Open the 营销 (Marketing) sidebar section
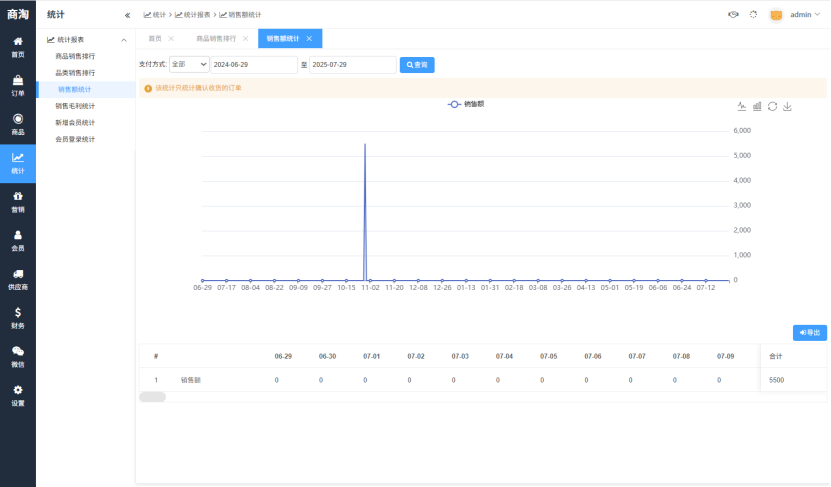Screen dimensions: 831x487 pos(18,201)
